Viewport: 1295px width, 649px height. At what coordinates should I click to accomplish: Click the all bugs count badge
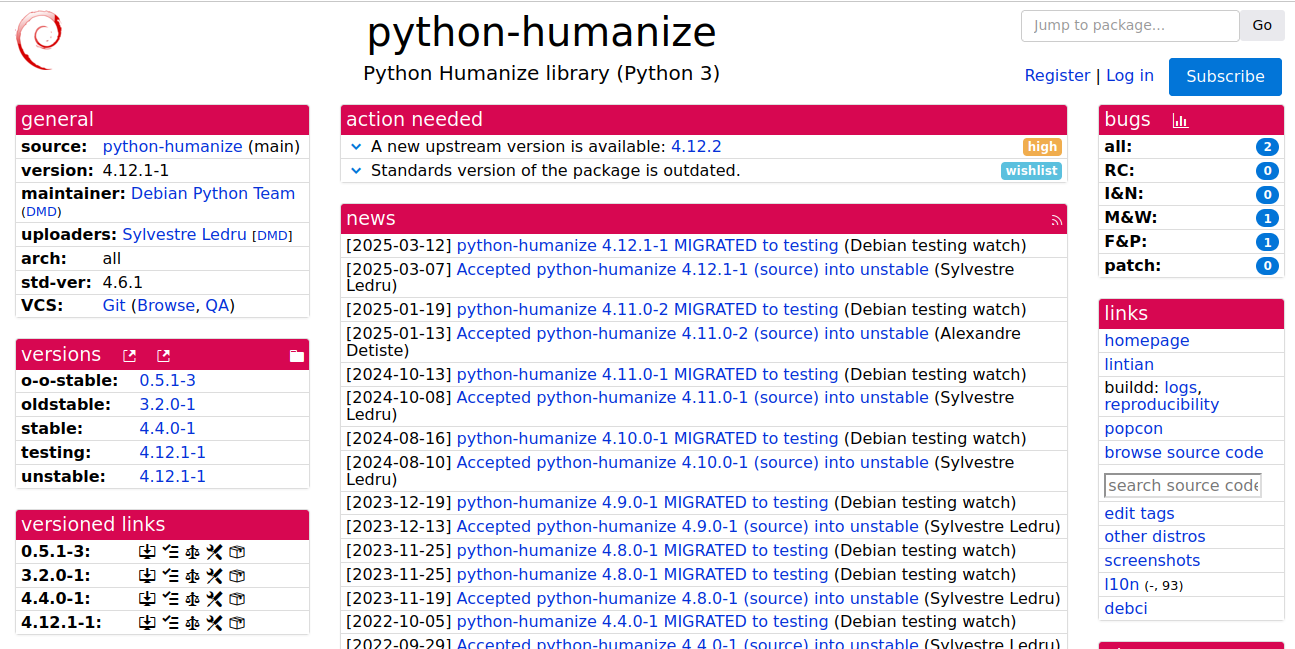coord(1268,147)
